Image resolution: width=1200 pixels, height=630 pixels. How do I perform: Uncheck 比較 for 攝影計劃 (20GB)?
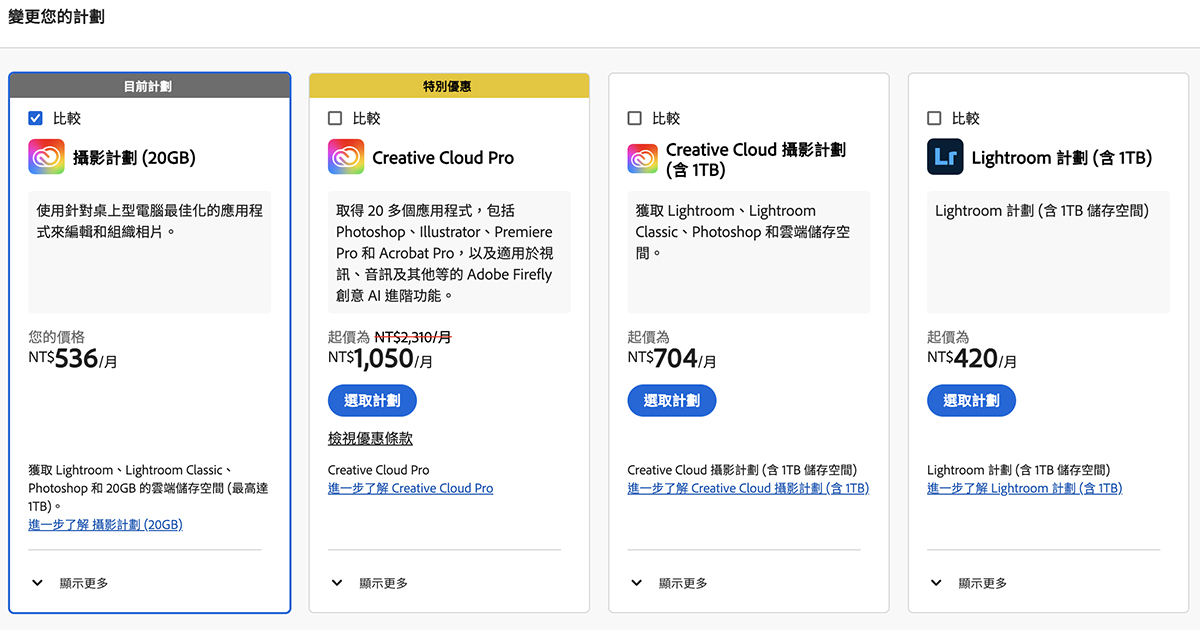coord(36,118)
